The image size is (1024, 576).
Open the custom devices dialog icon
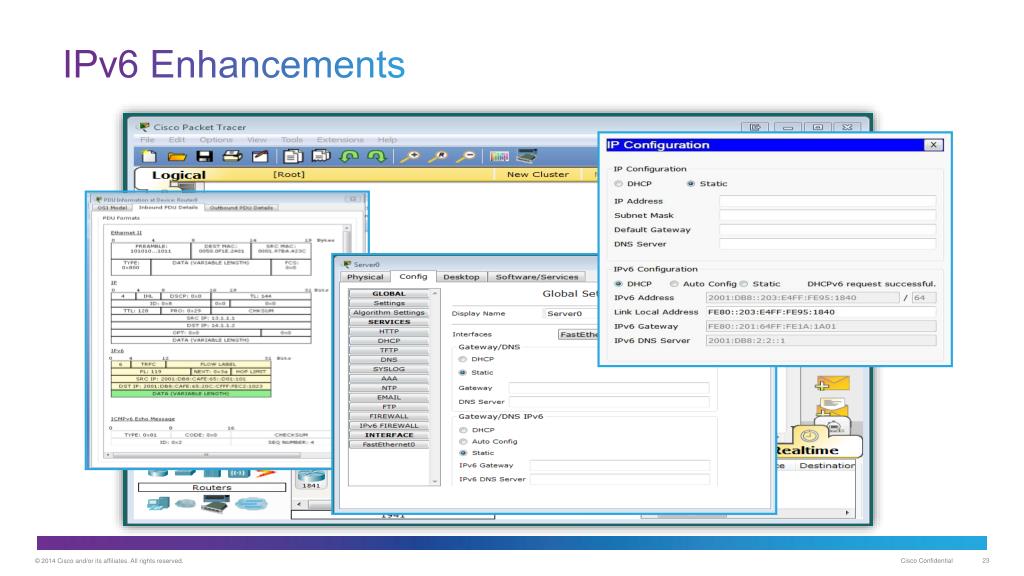(527, 156)
